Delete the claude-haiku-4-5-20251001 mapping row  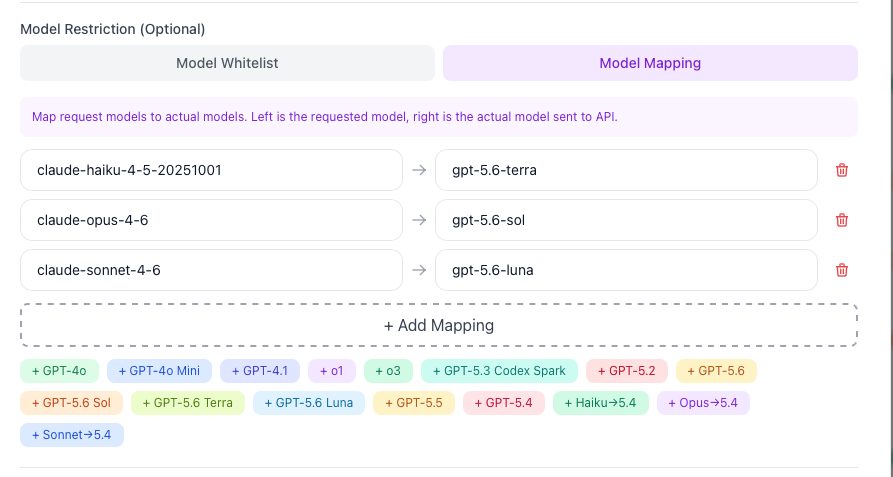point(842,170)
